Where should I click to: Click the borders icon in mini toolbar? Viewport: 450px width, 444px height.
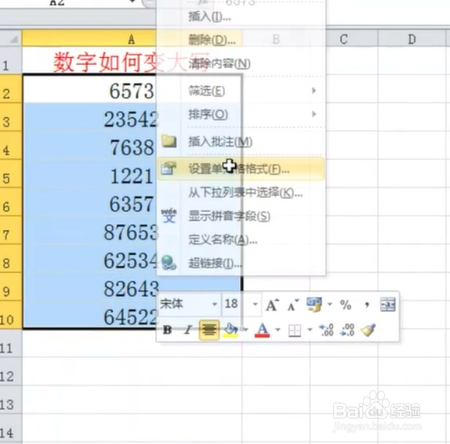coord(295,330)
